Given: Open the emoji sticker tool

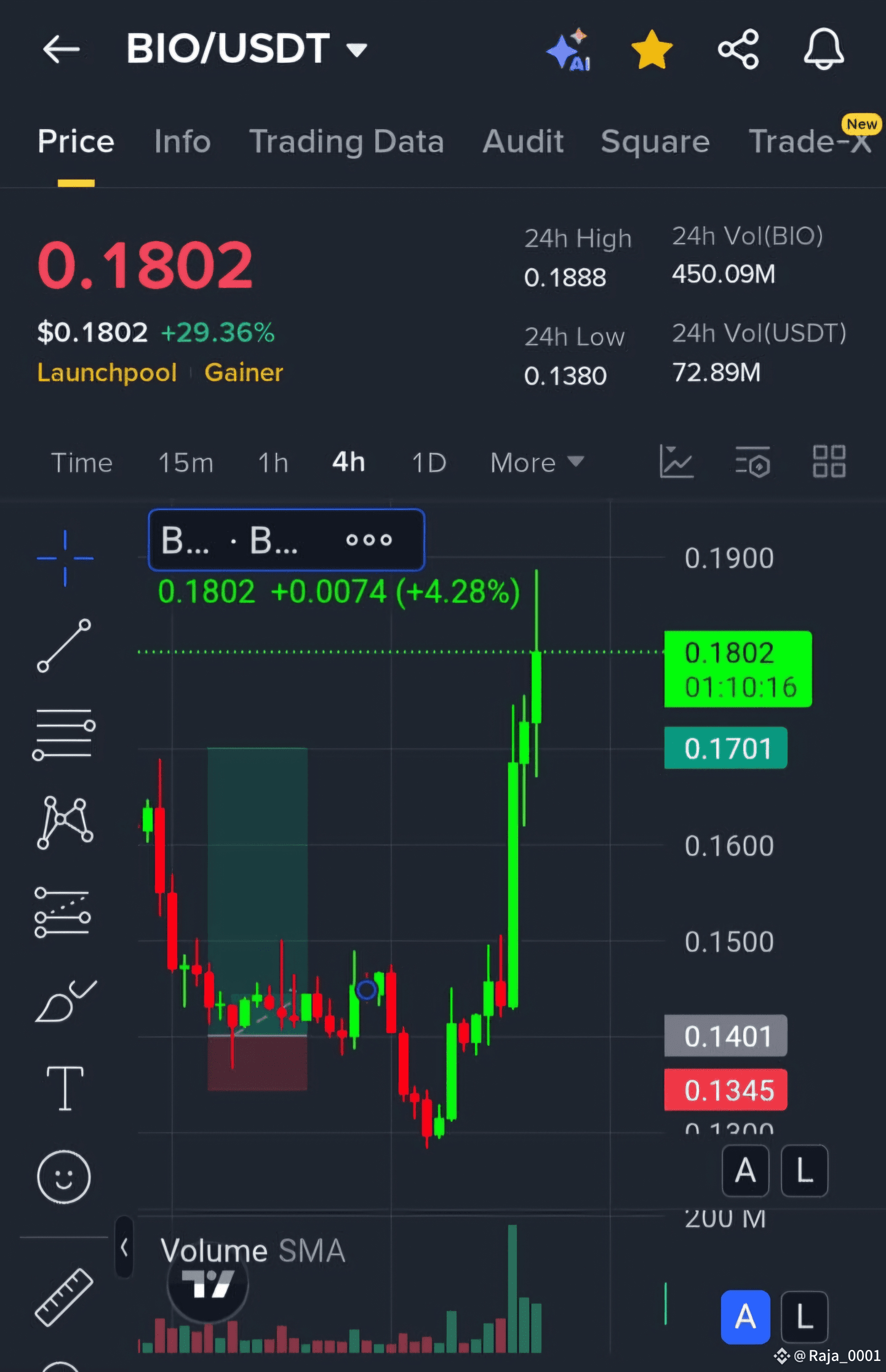Looking at the screenshot, I should pos(64,1177).
